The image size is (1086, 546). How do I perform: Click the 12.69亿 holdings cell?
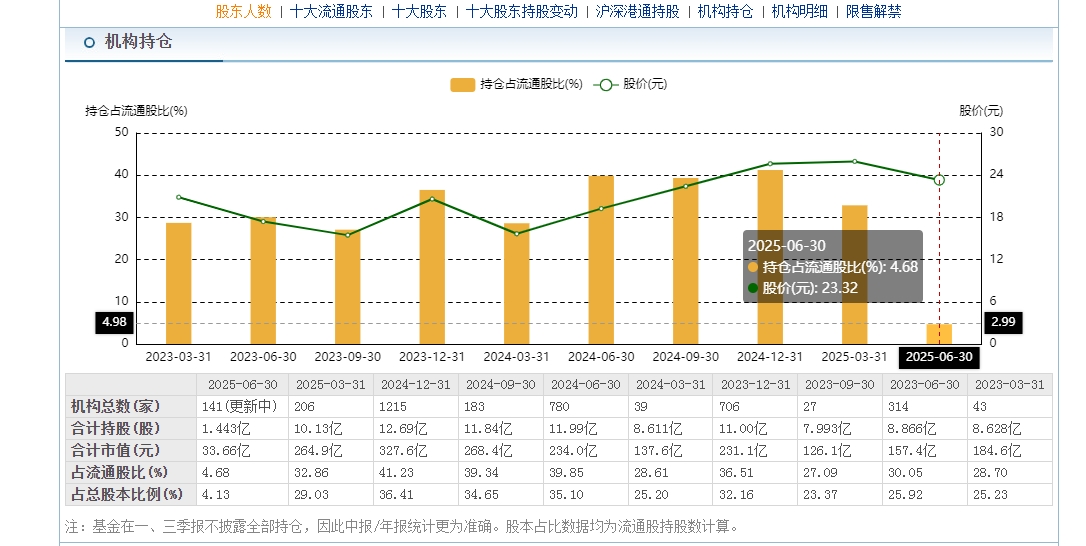pyautogui.click(x=416, y=428)
